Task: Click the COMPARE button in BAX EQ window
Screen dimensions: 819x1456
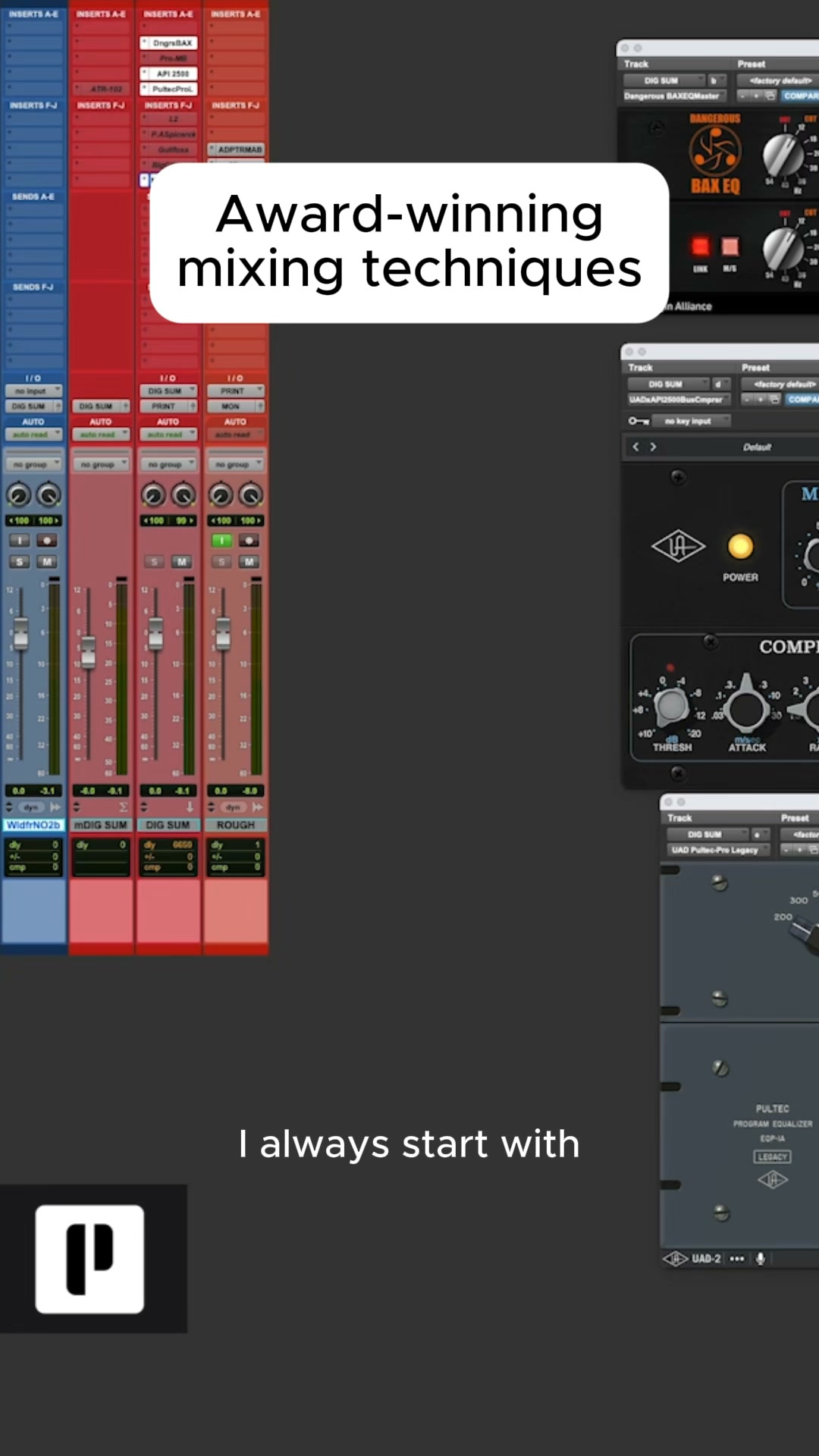Action: coord(800,96)
